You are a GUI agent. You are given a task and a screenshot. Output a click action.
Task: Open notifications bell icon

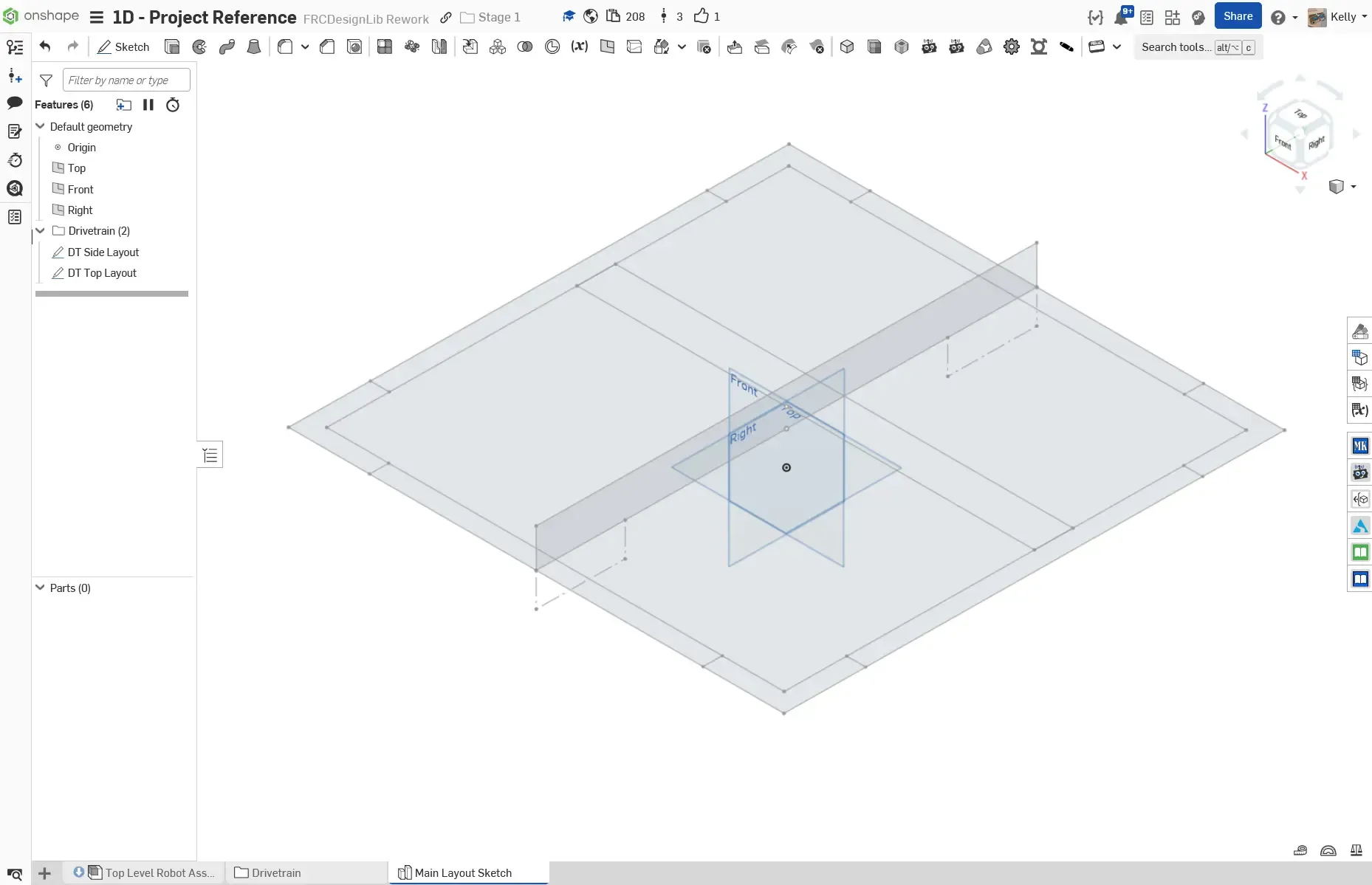[x=1120, y=18]
